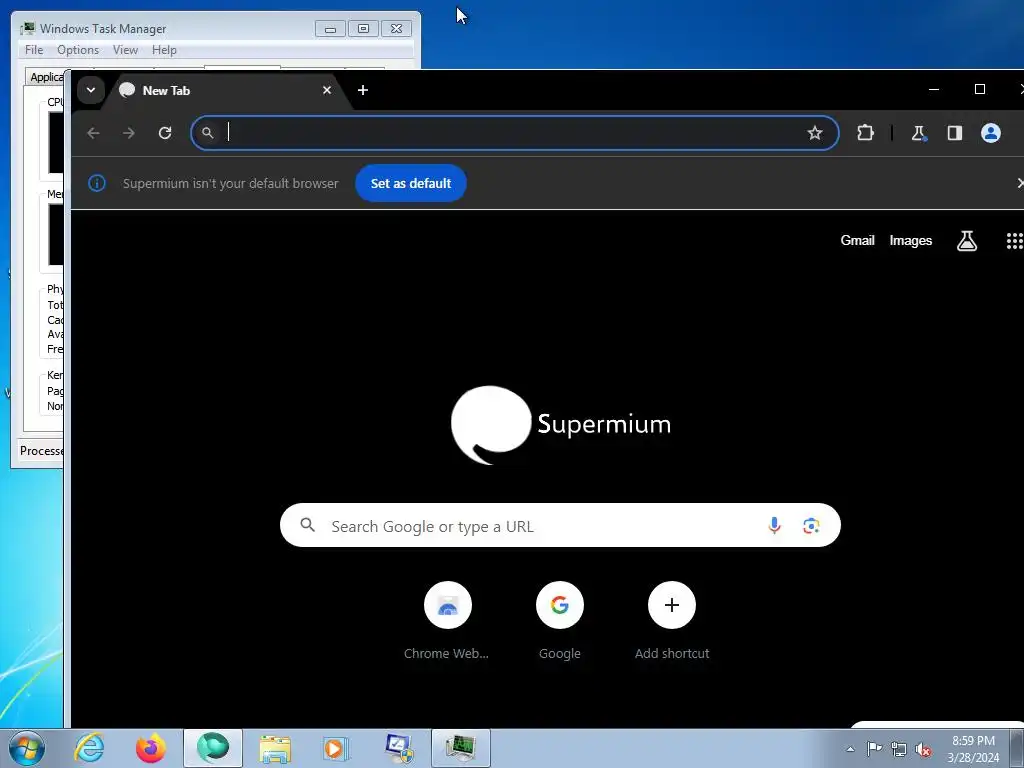Open Gmail link
The width and height of the screenshot is (1024, 768).
point(857,240)
